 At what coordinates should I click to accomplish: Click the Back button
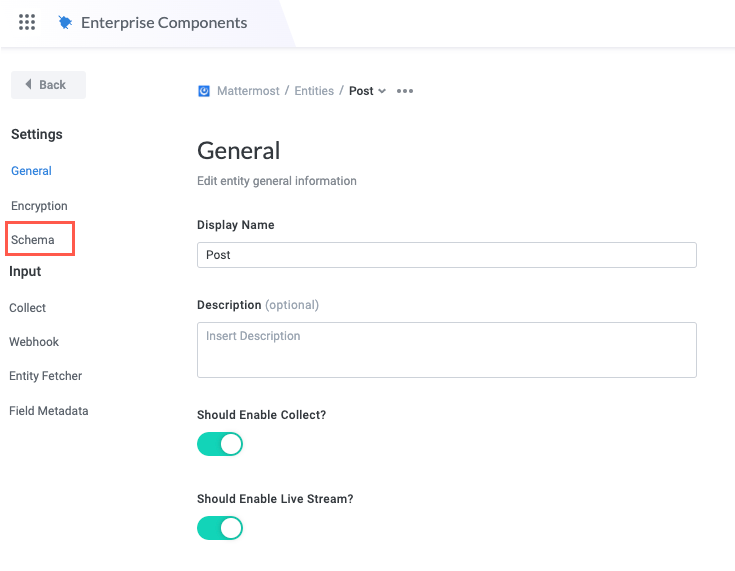(x=48, y=85)
